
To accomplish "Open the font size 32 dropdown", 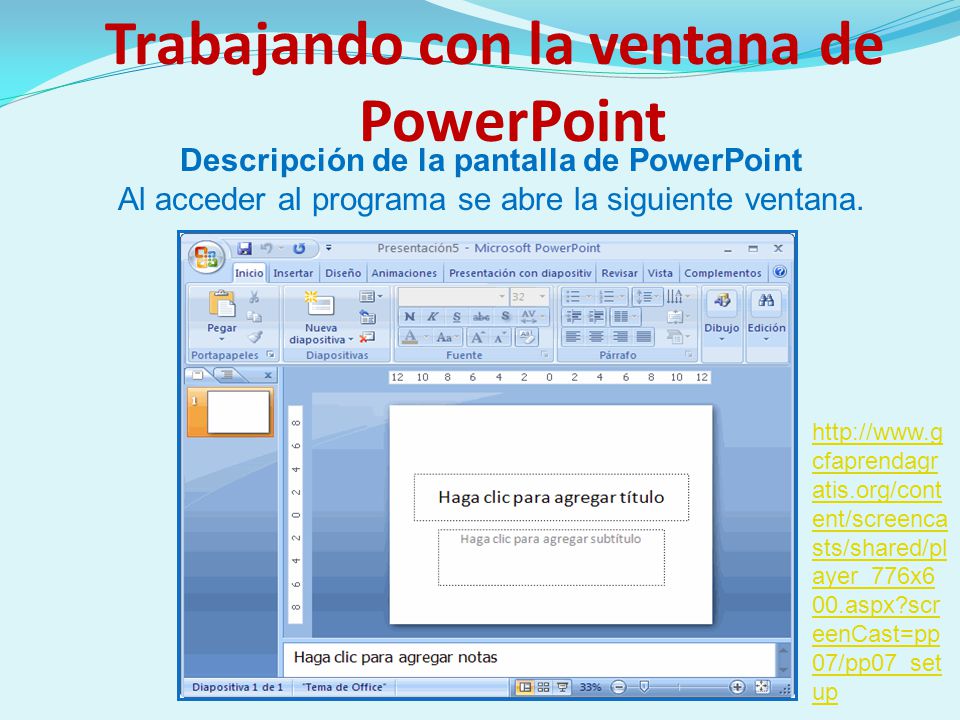I will pyautogui.click(x=530, y=297).
